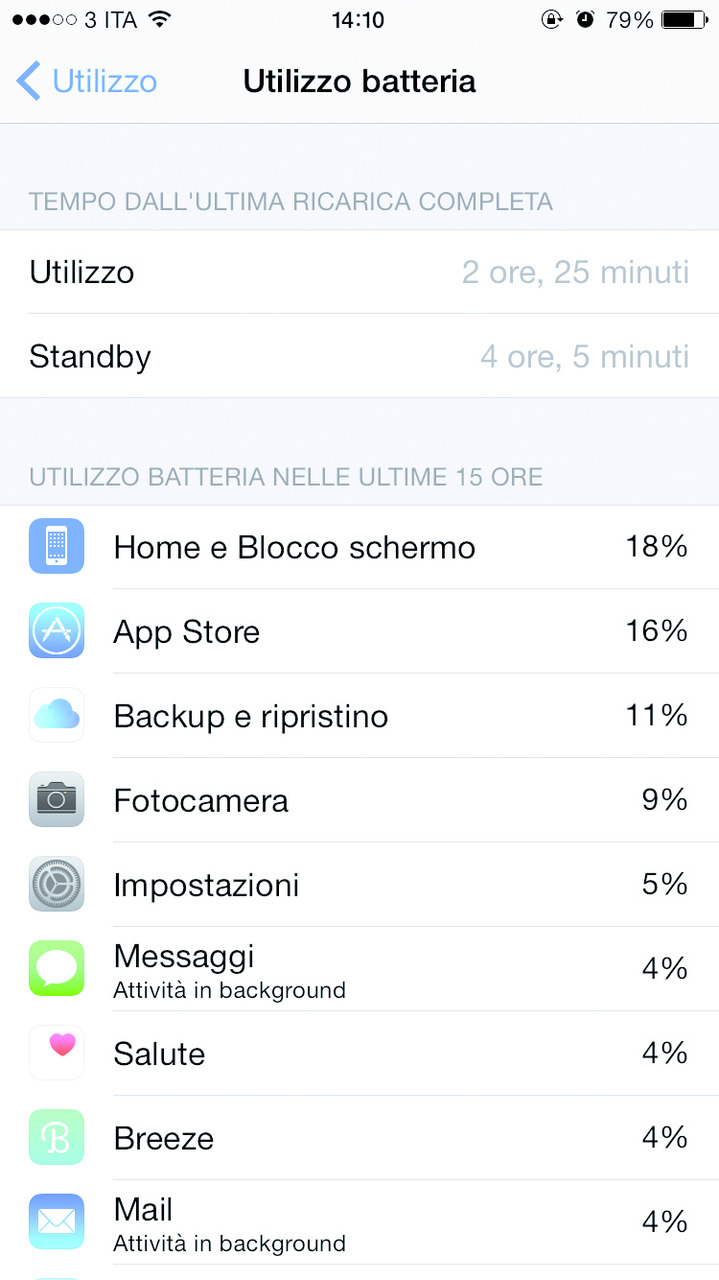719x1280 pixels.
Task: Tap the App Store 16% value
Action: point(657,631)
